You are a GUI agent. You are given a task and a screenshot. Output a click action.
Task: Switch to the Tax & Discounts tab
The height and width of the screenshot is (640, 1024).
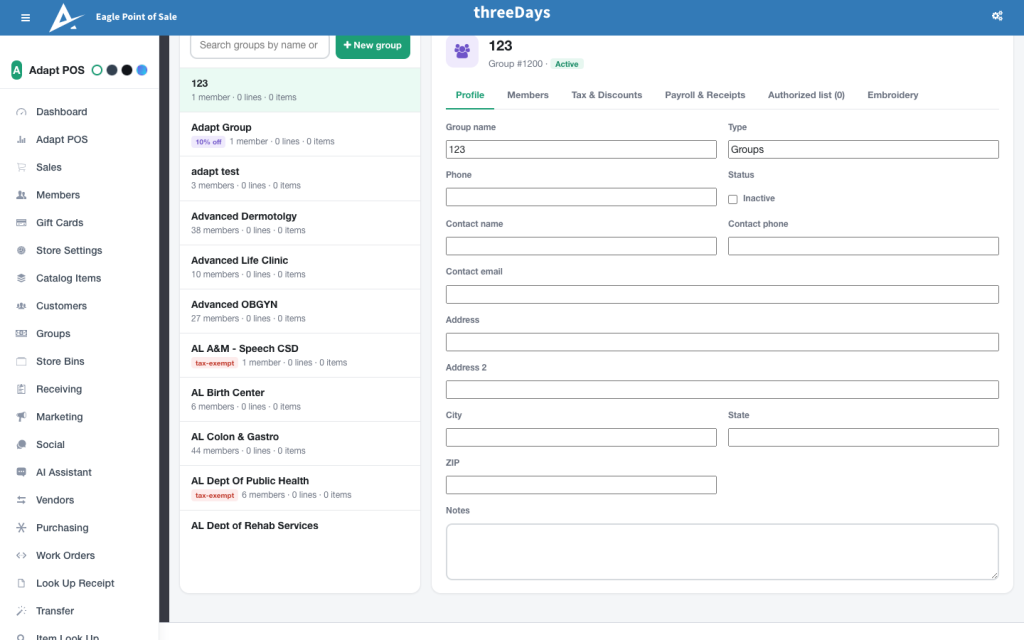[x=606, y=95]
